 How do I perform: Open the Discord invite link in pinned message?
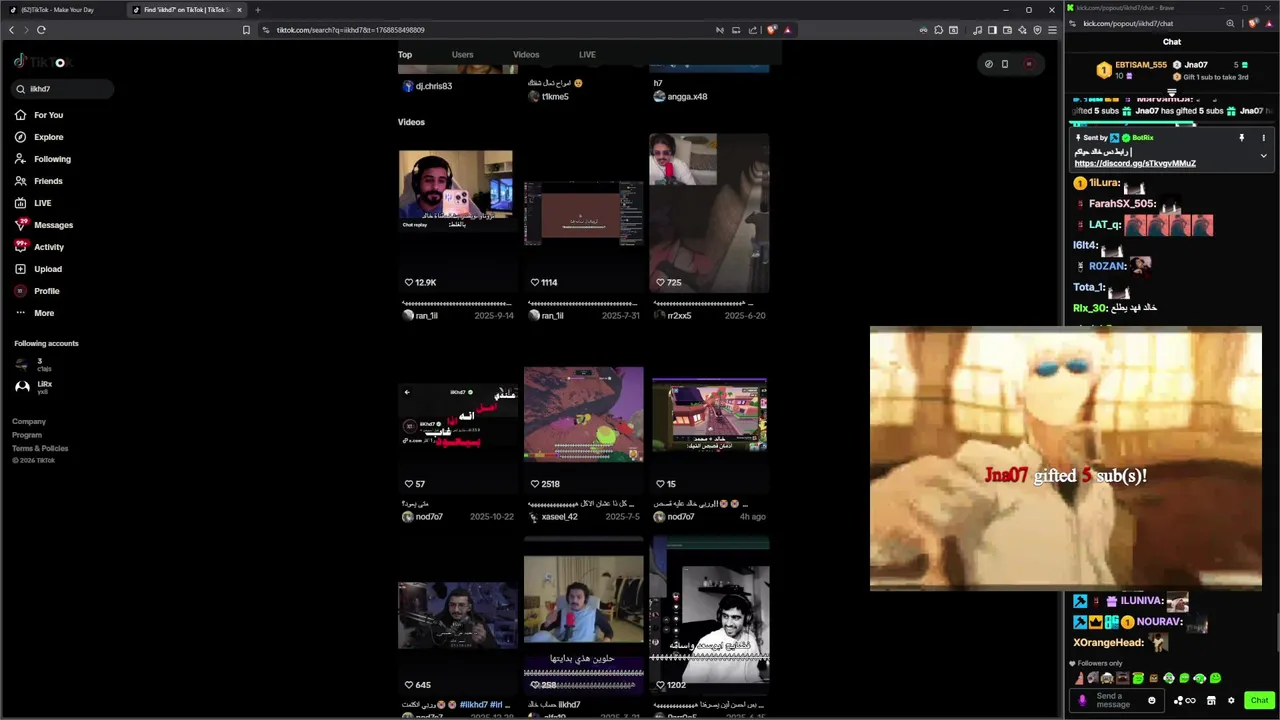[1135, 163]
